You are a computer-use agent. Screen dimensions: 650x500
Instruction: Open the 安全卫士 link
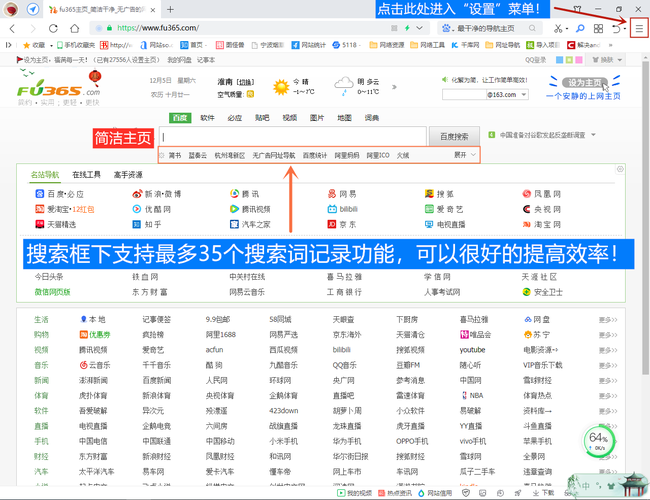tap(542, 292)
